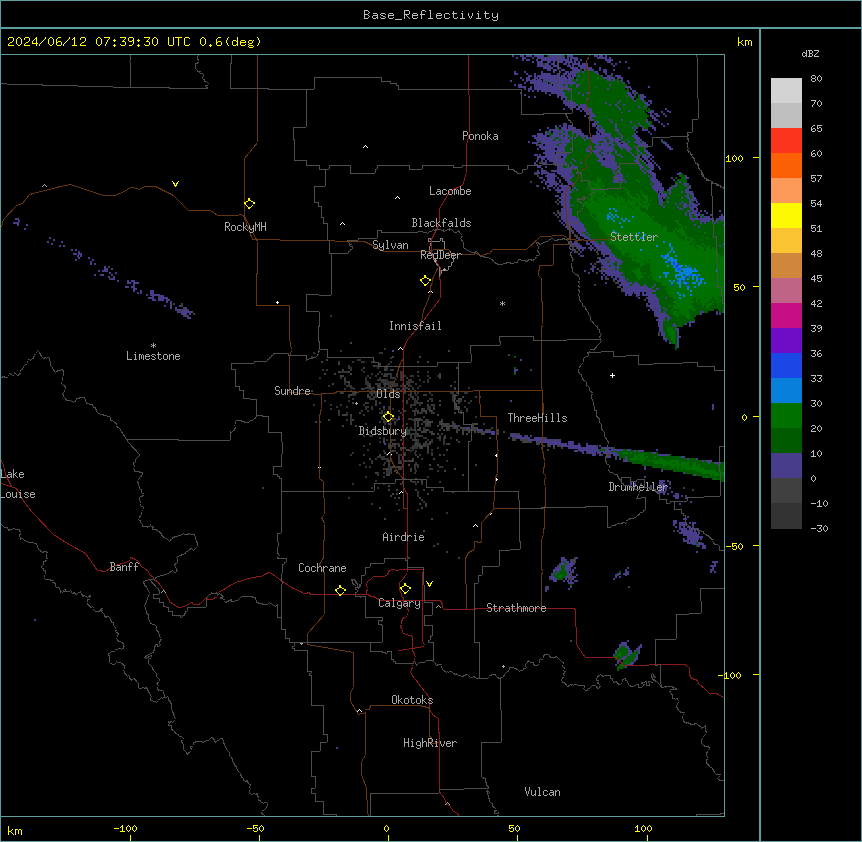This screenshot has height=842, width=862.
Task: Click the purple 0-10 dBZ legend swatch
Action: click(x=786, y=466)
